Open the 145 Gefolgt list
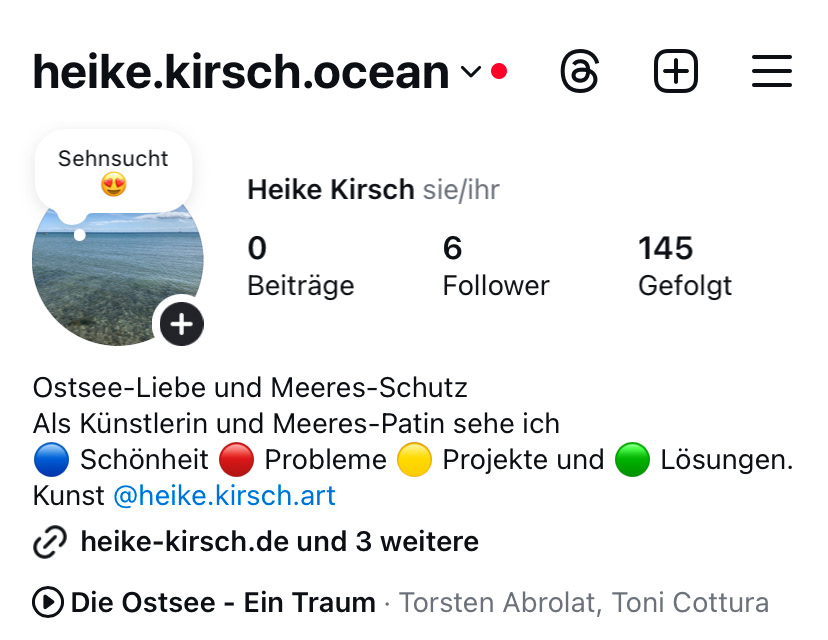This screenshot has width=828, height=640. tap(685, 267)
